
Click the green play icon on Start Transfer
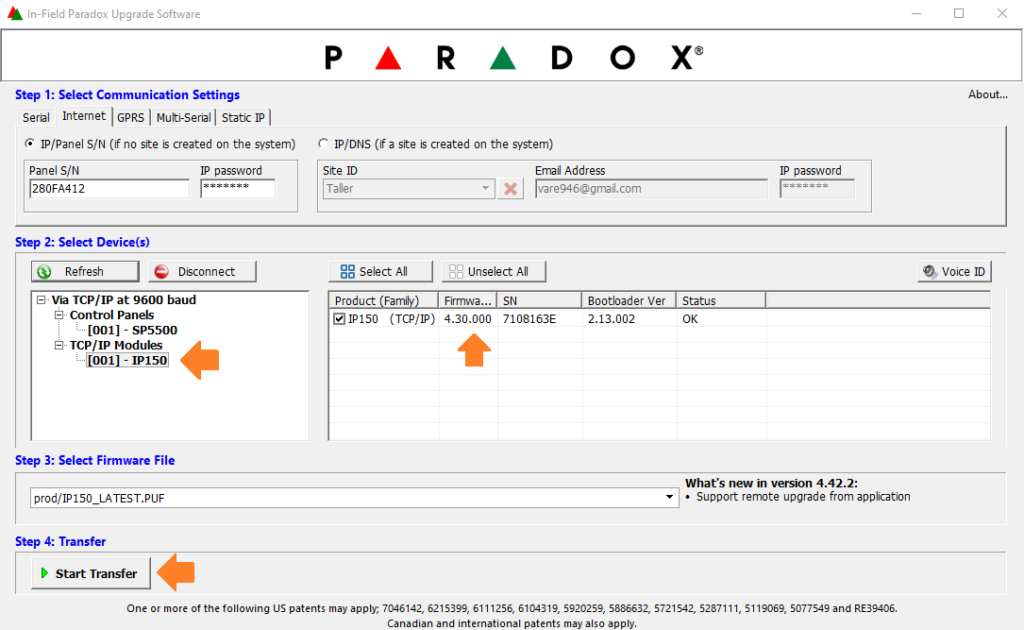tap(44, 573)
